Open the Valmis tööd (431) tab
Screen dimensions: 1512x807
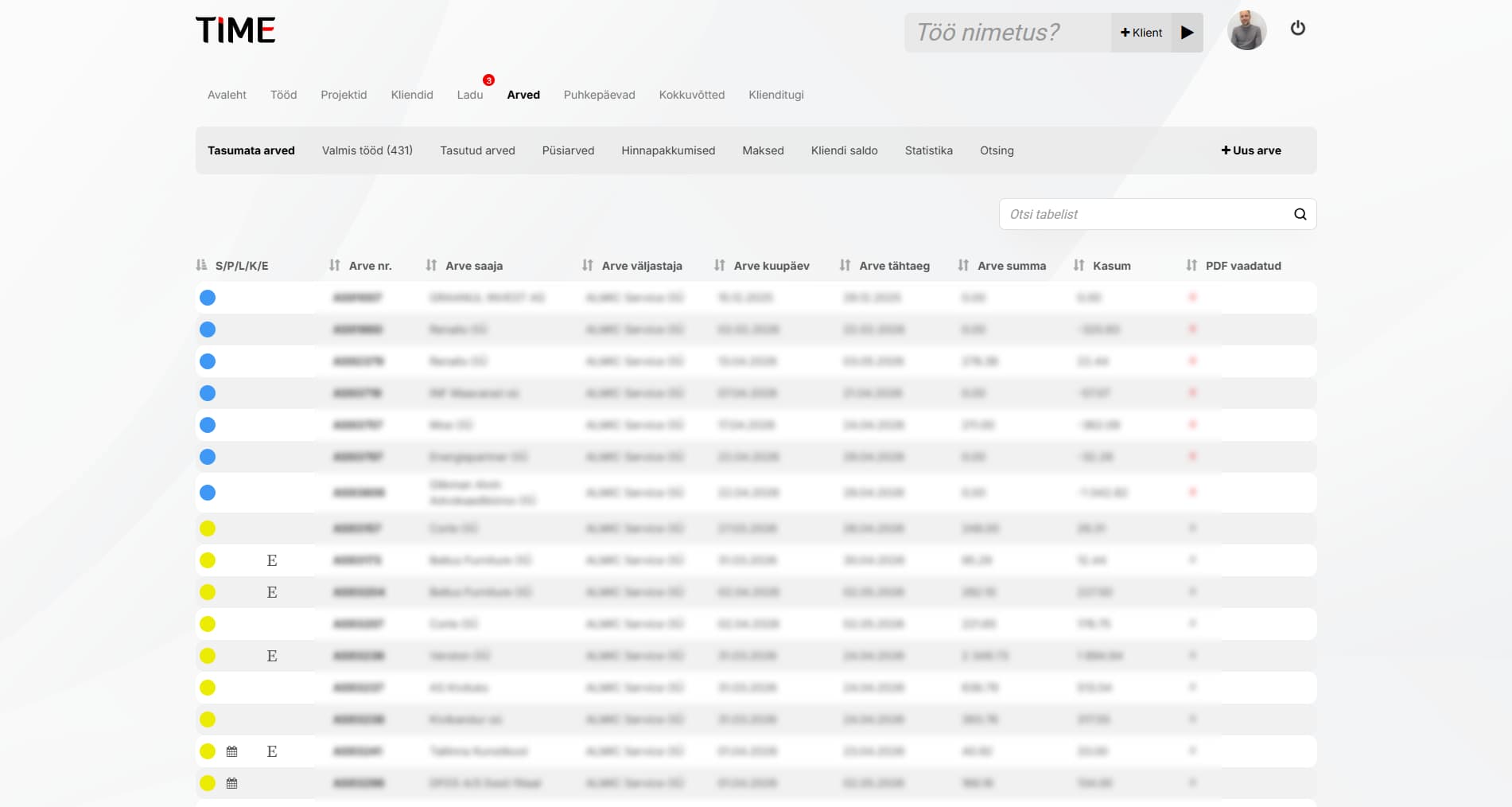[367, 150]
